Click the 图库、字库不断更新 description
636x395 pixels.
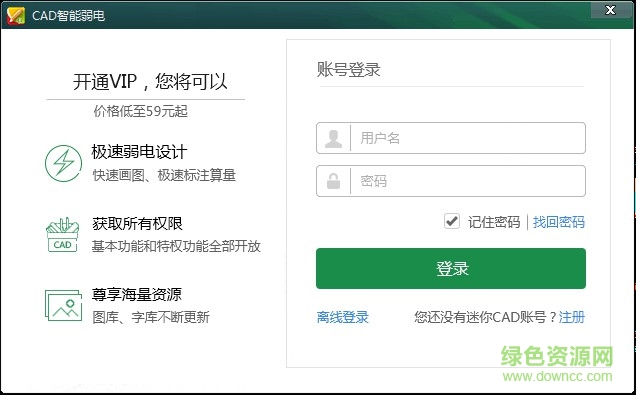151,317
